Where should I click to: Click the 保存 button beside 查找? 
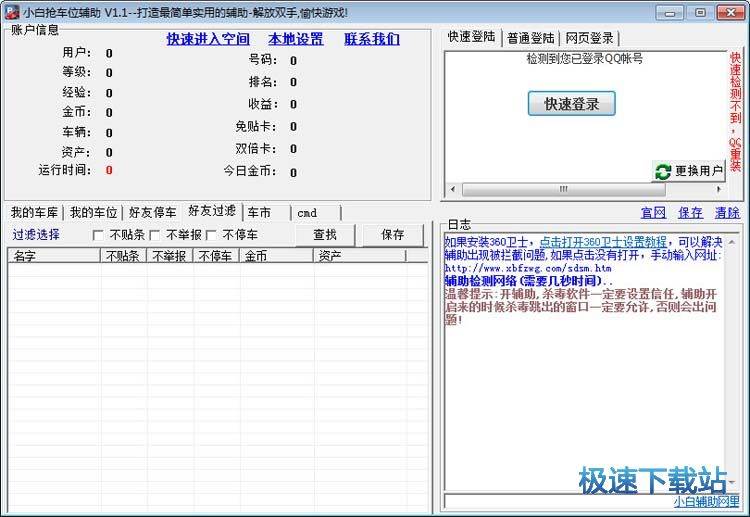point(392,234)
